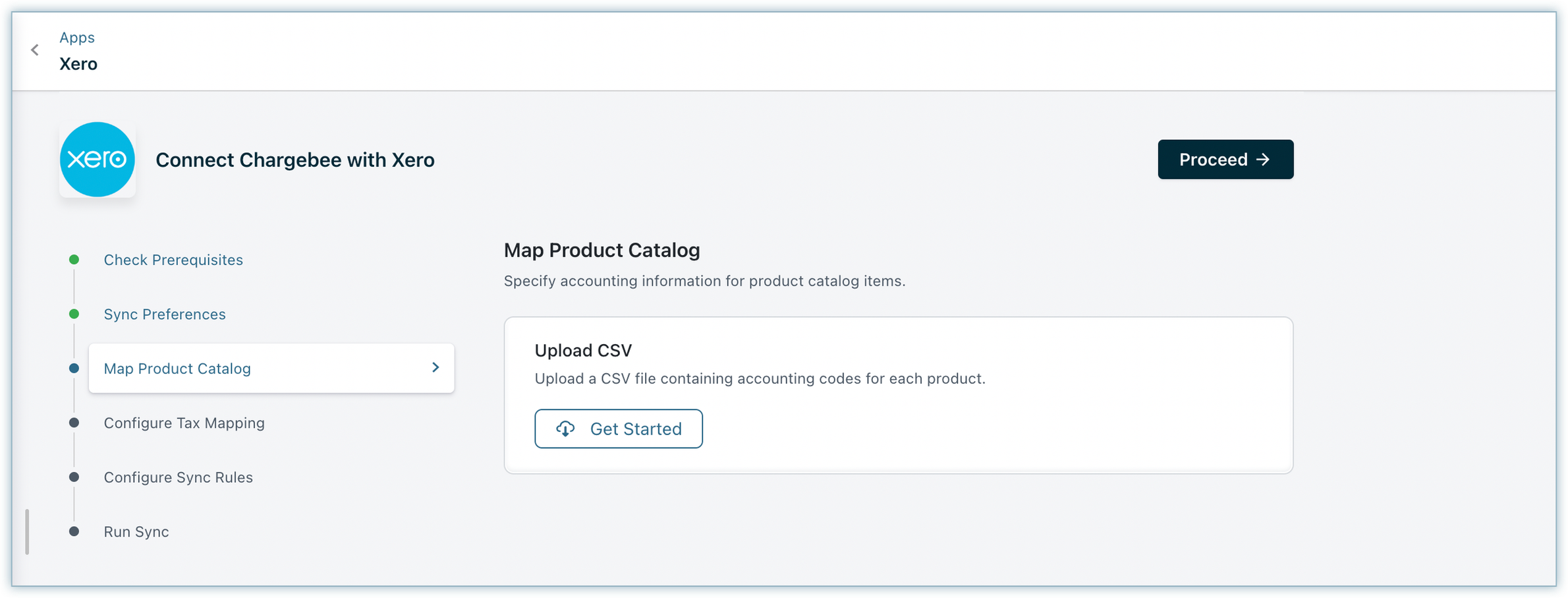The width and height of the screenshot is (1568, 598).
Task: Select Map Product Catalog step
Action: 177,369
